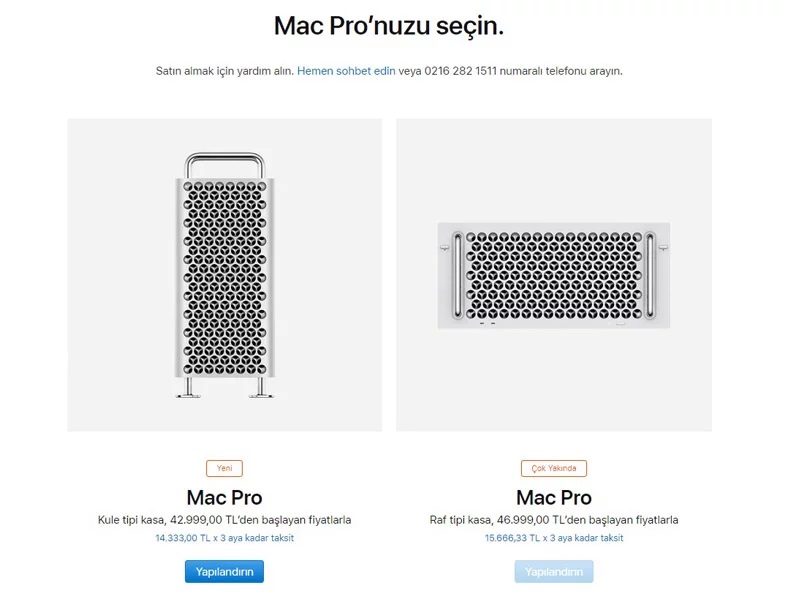This screenshot has height=600, width=788.
Task: Open the 14.333,00 TL installment link
Action: point(224,538)
